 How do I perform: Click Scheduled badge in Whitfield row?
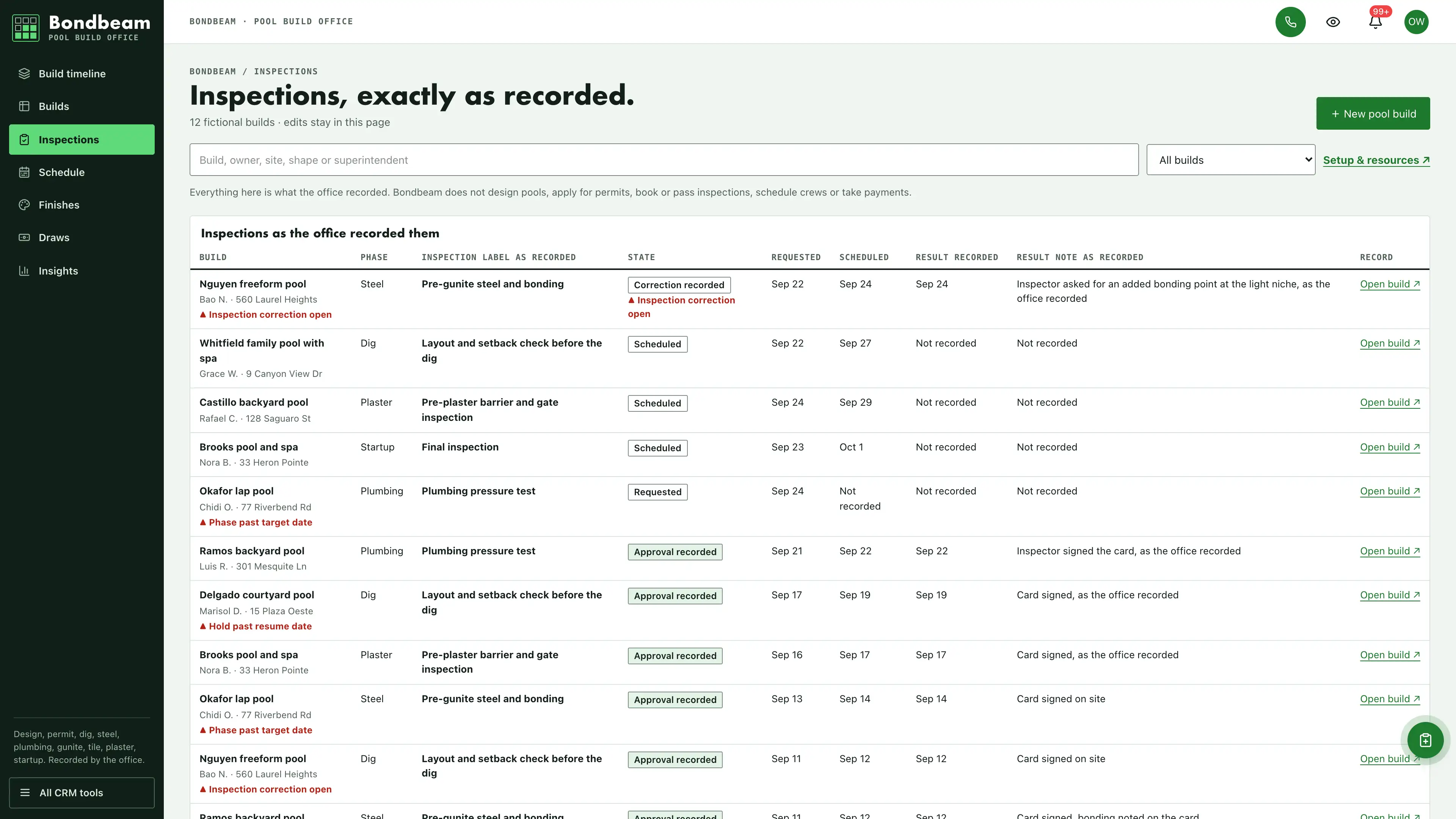pos(657,344)
